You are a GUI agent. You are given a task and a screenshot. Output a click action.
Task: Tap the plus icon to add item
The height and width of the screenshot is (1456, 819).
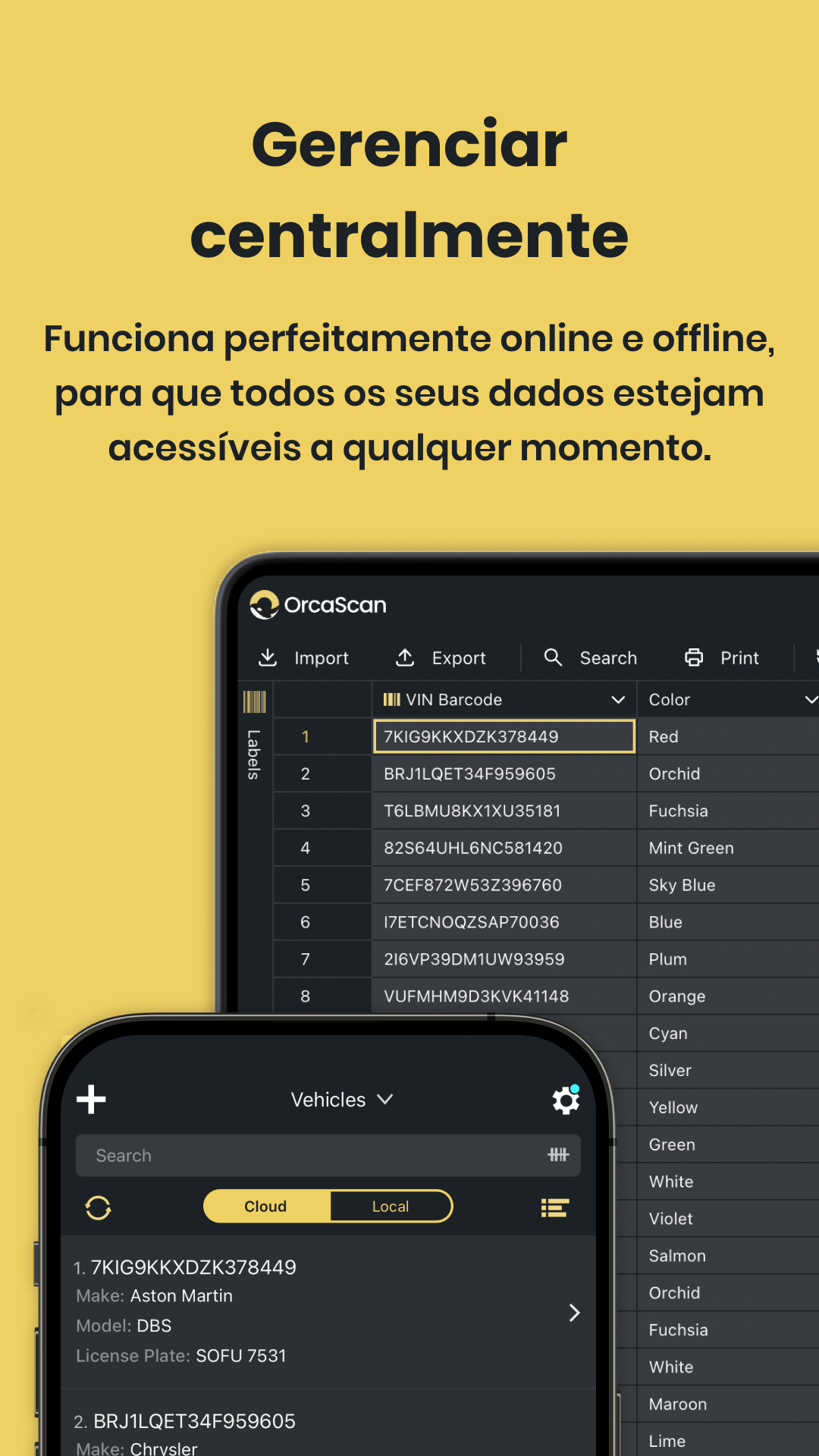(x=91, y=1100)
